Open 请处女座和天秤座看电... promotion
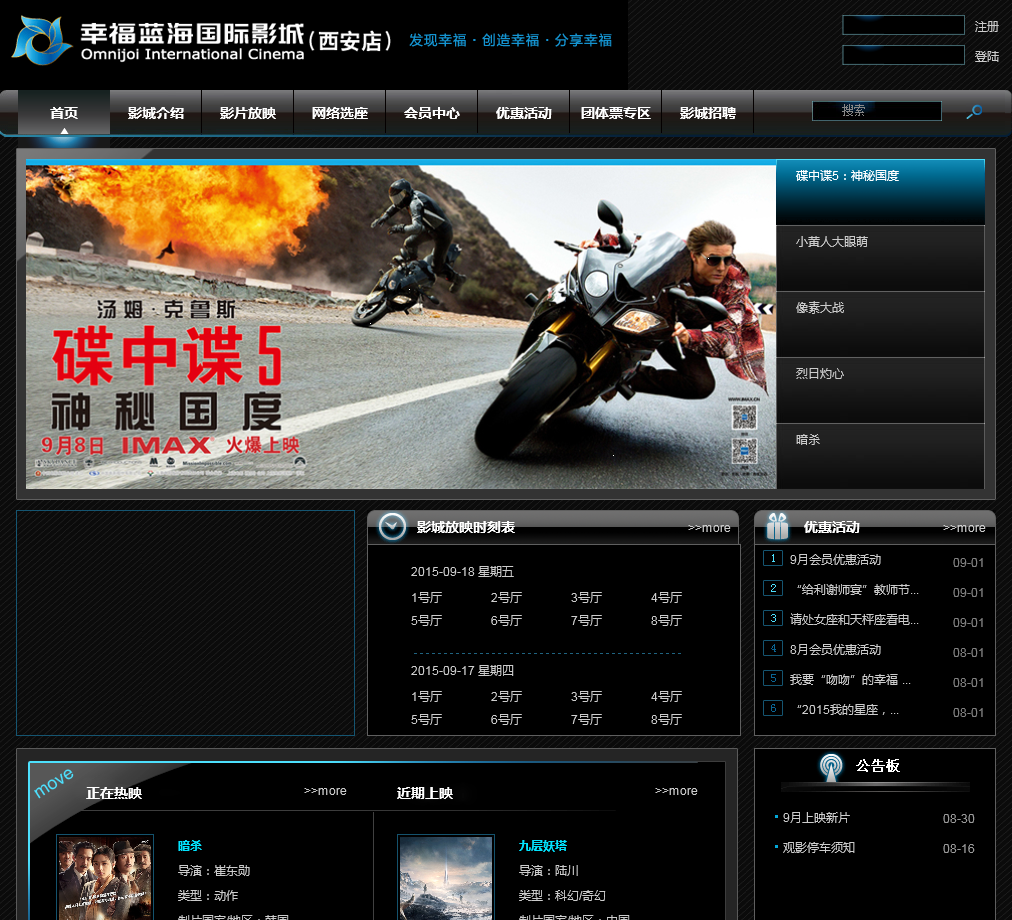Image resolution: width=1012 pixels, height=920 pixels. click(854, 619)
